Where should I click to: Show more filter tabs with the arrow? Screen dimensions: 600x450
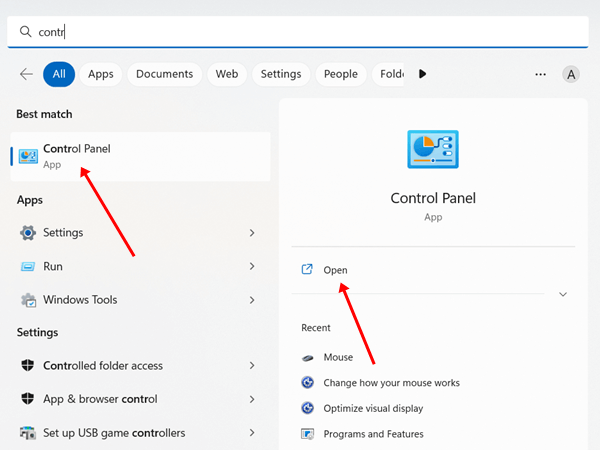[x=422, y=74]
